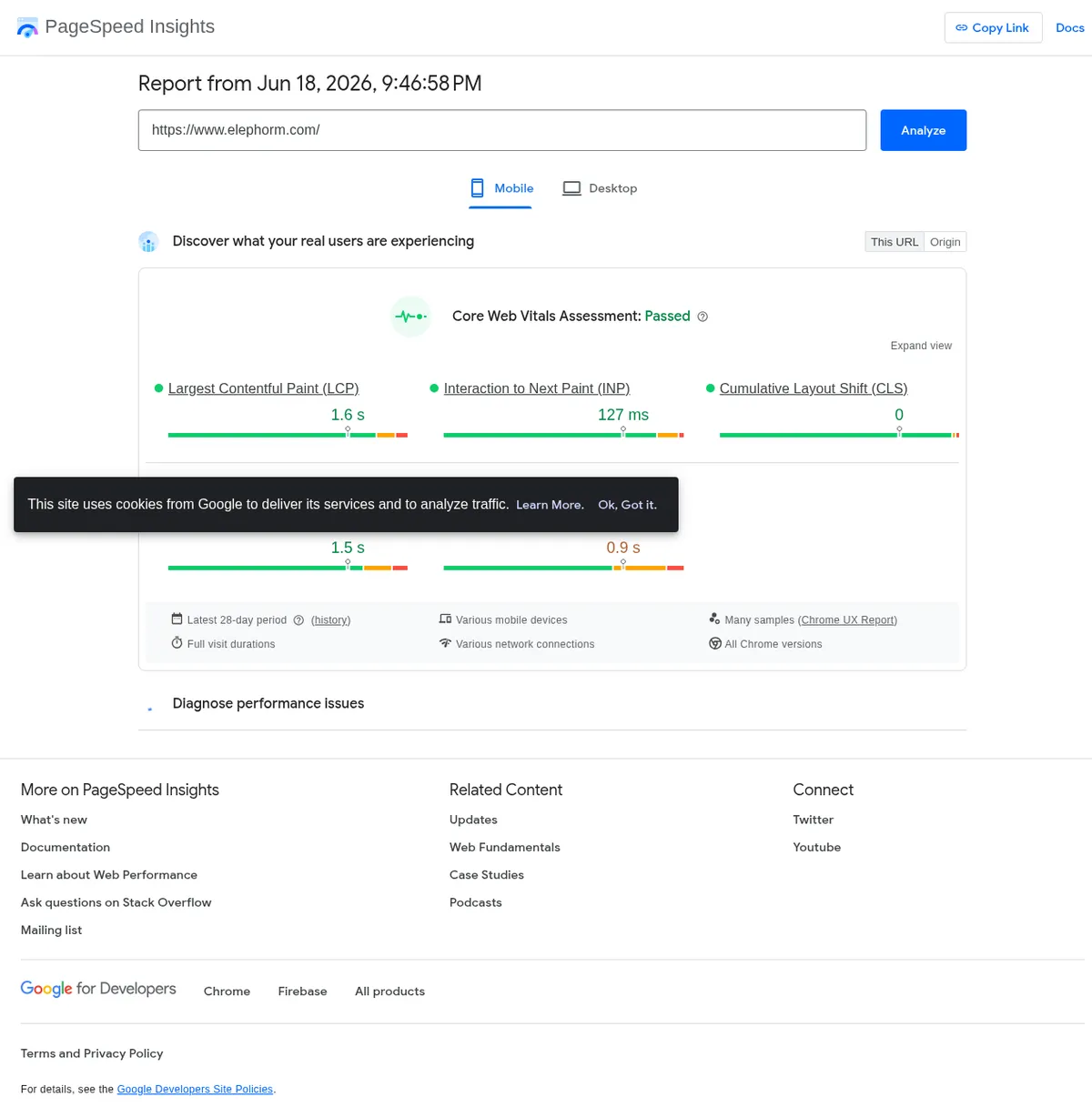Click the samples icon beside Many samples
This screenshot has height=1117, width=1092.
coord(714,619)
